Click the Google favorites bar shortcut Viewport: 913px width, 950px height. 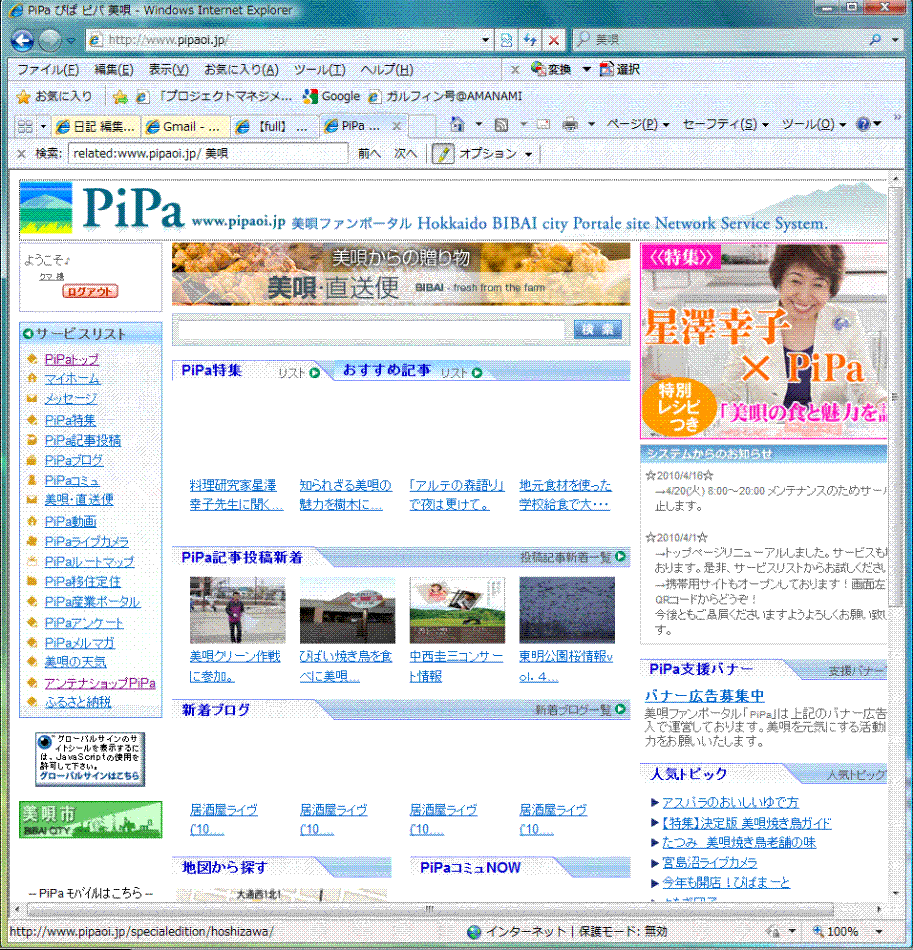(332, 96)
